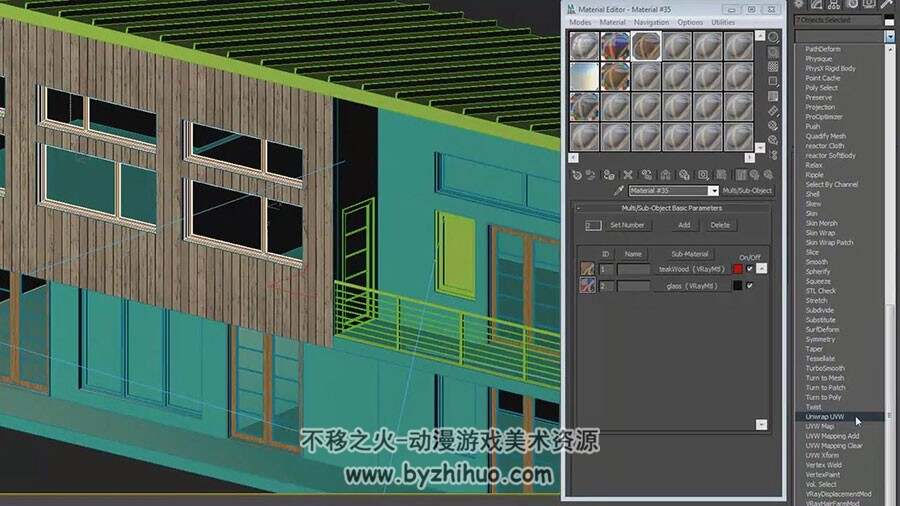Click the Sample Type sphere icon
The width and height of the screenshot is (900, 506).
pos(773,38)
